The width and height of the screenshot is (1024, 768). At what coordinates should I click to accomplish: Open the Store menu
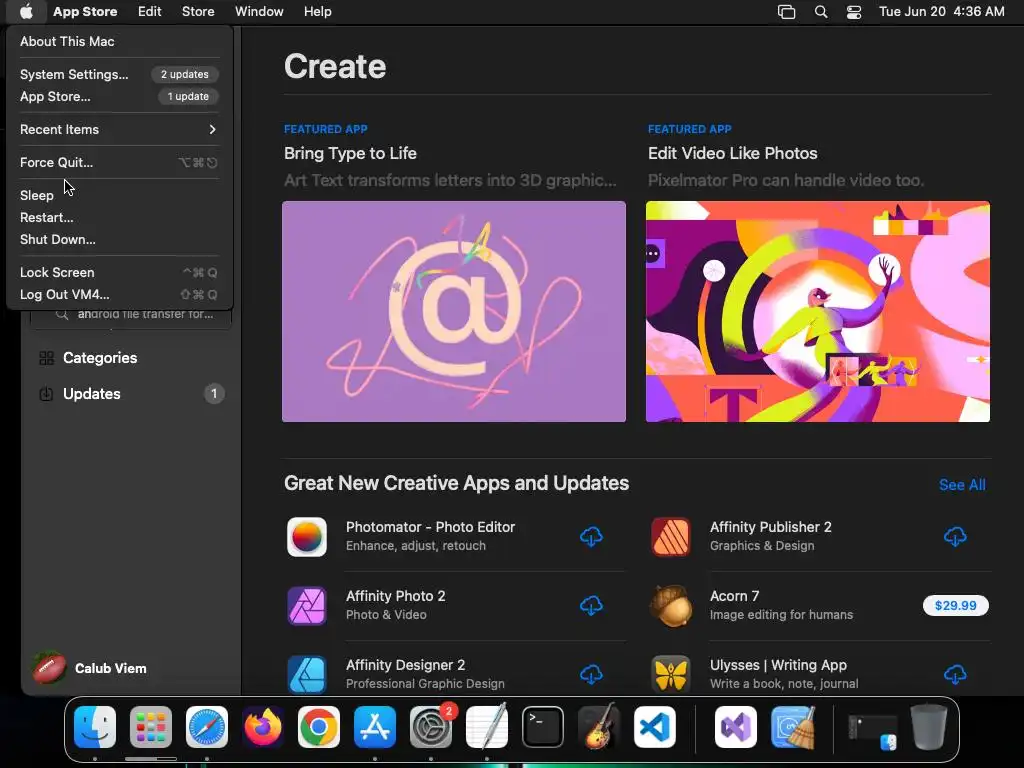198,12
